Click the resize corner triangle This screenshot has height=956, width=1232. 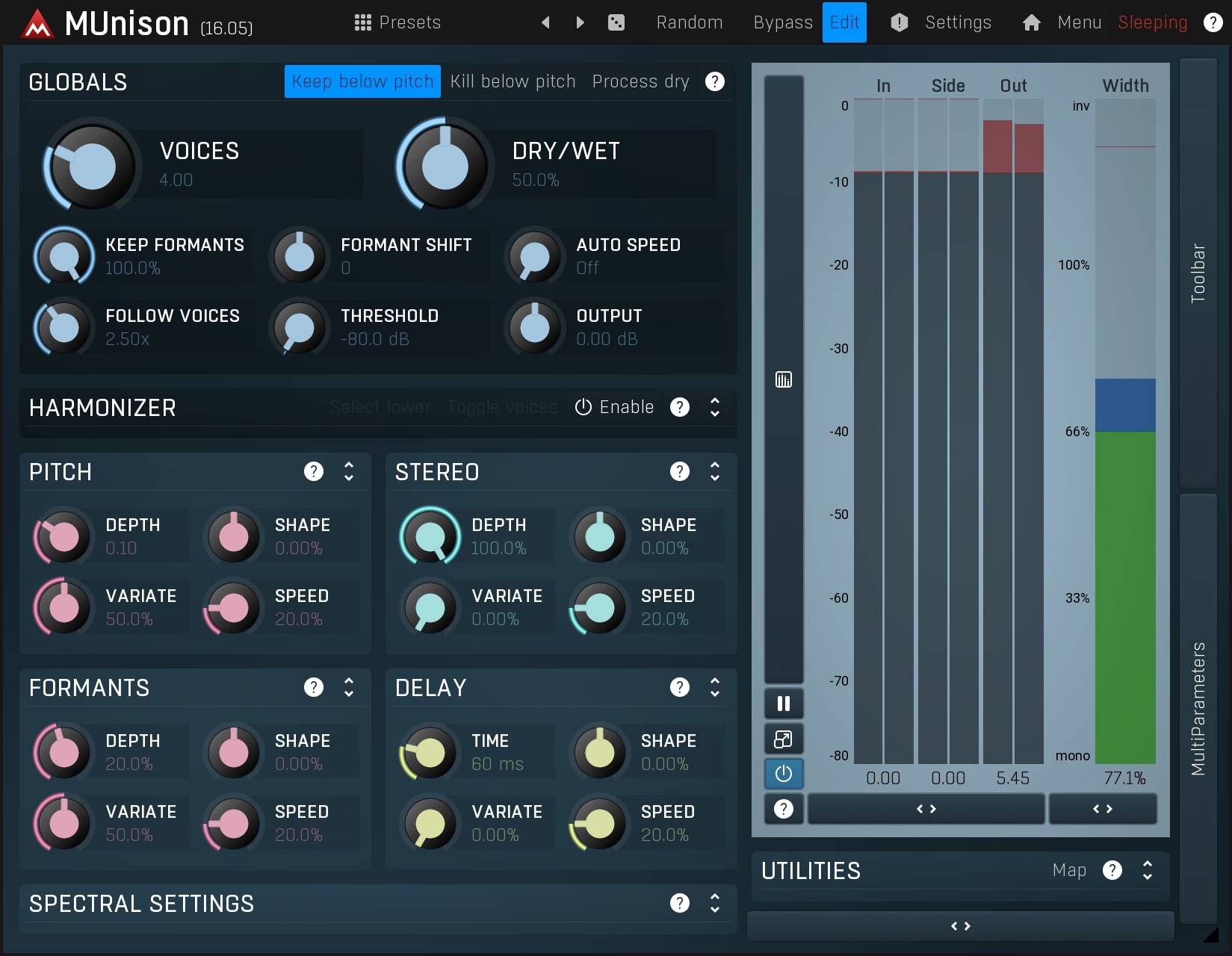pyautogui.click(x=1212, y=934)
